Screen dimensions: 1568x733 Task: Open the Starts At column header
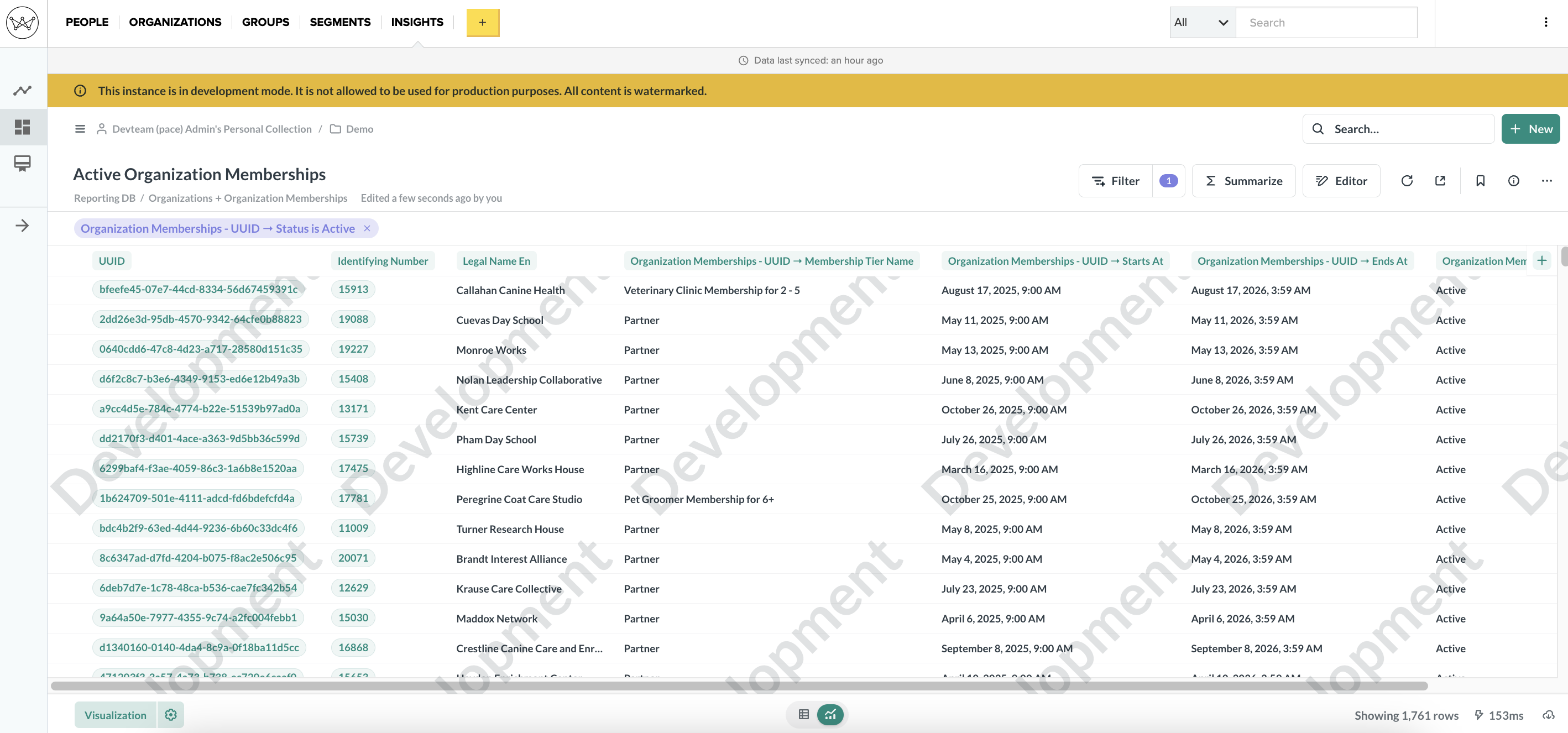pos(1055,261)
